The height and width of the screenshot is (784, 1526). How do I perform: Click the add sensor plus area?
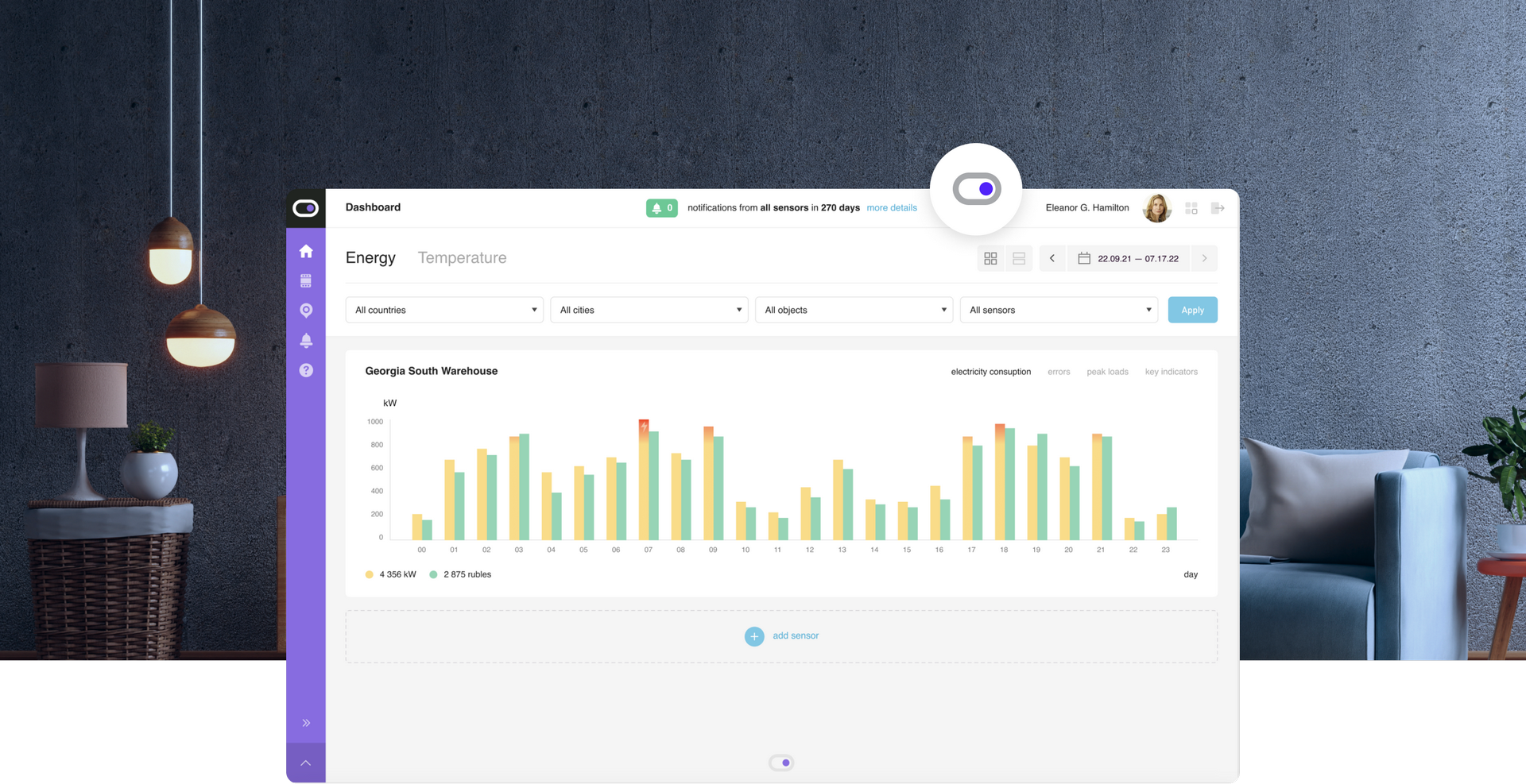pyautogui.click(x=781, y=636)
